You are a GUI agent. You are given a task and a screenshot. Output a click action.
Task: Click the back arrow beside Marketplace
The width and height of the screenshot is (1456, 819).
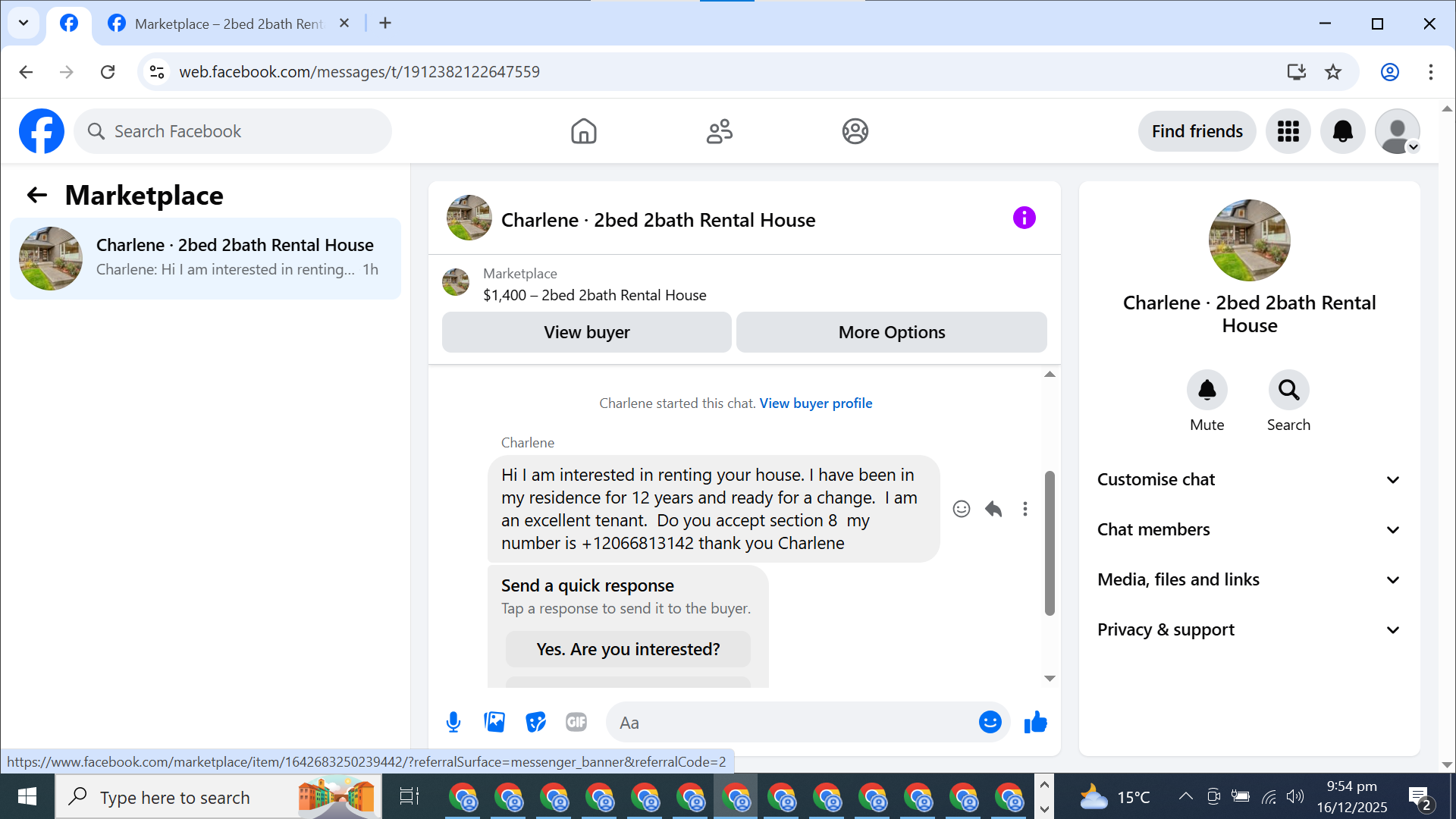[x=37, y=196]
